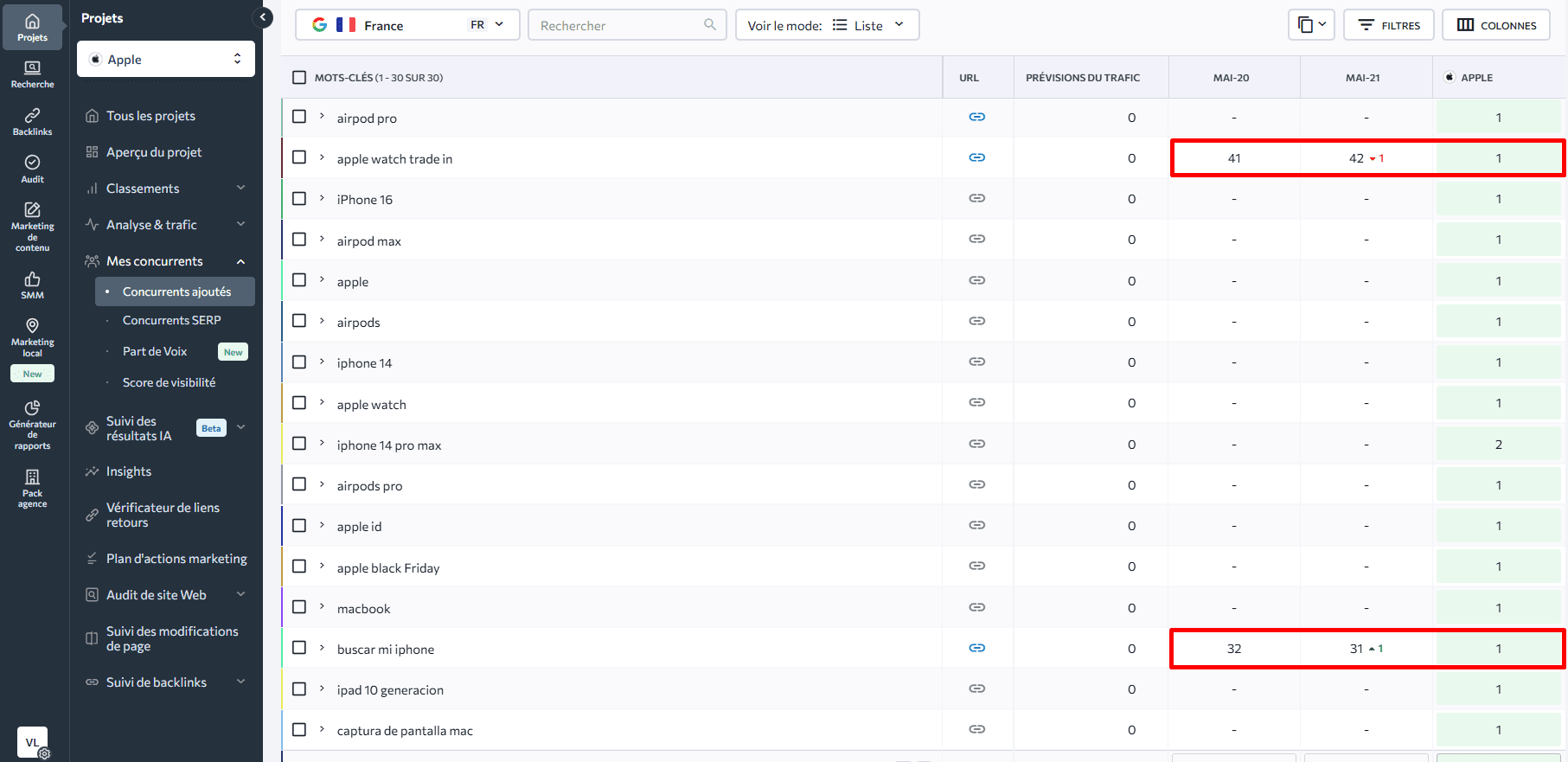
Task: Click URL link icon for captura de pantalla mac
Action: point(977,729)
